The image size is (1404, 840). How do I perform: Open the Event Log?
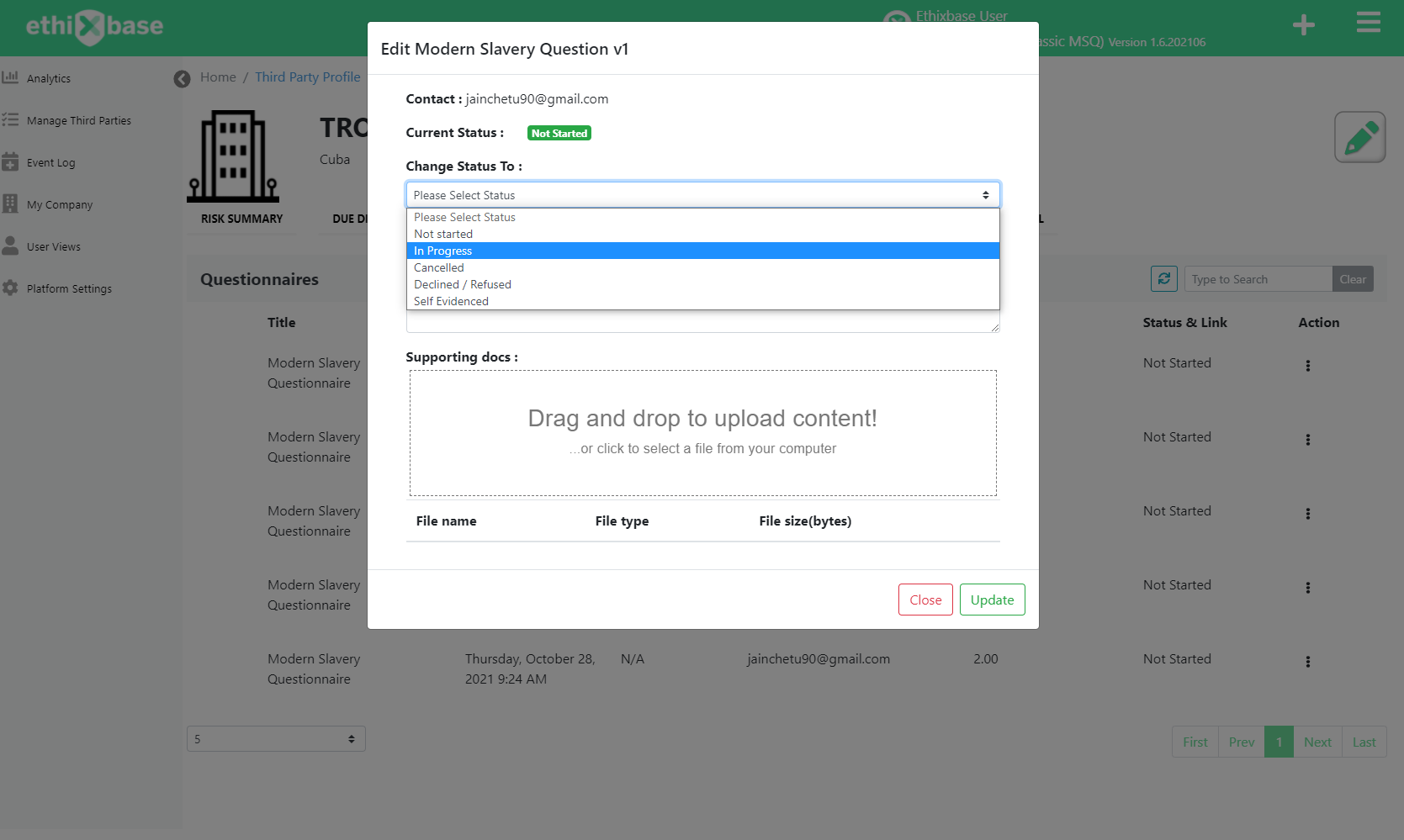[51, 162]
